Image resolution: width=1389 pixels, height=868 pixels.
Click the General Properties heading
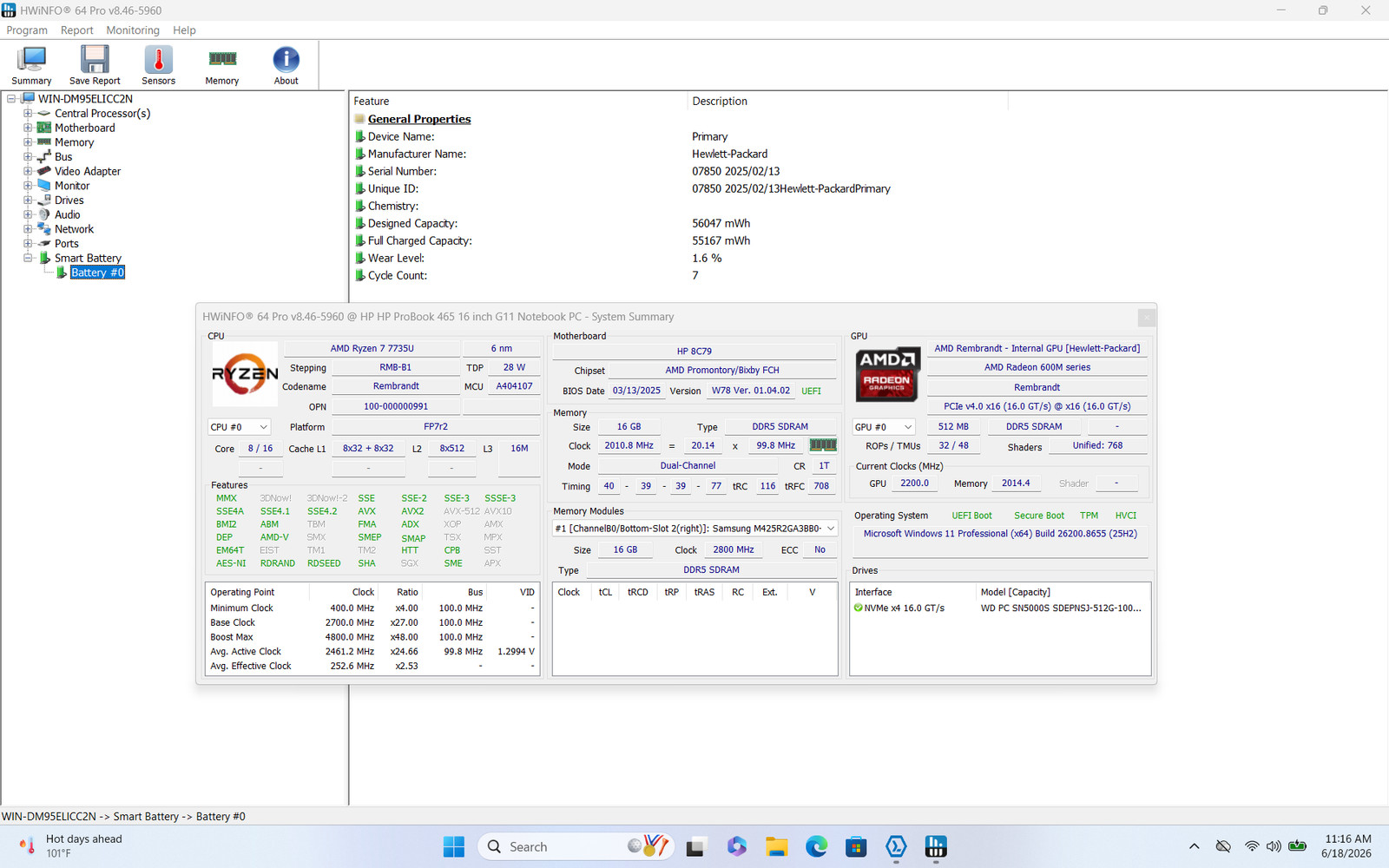419,119
